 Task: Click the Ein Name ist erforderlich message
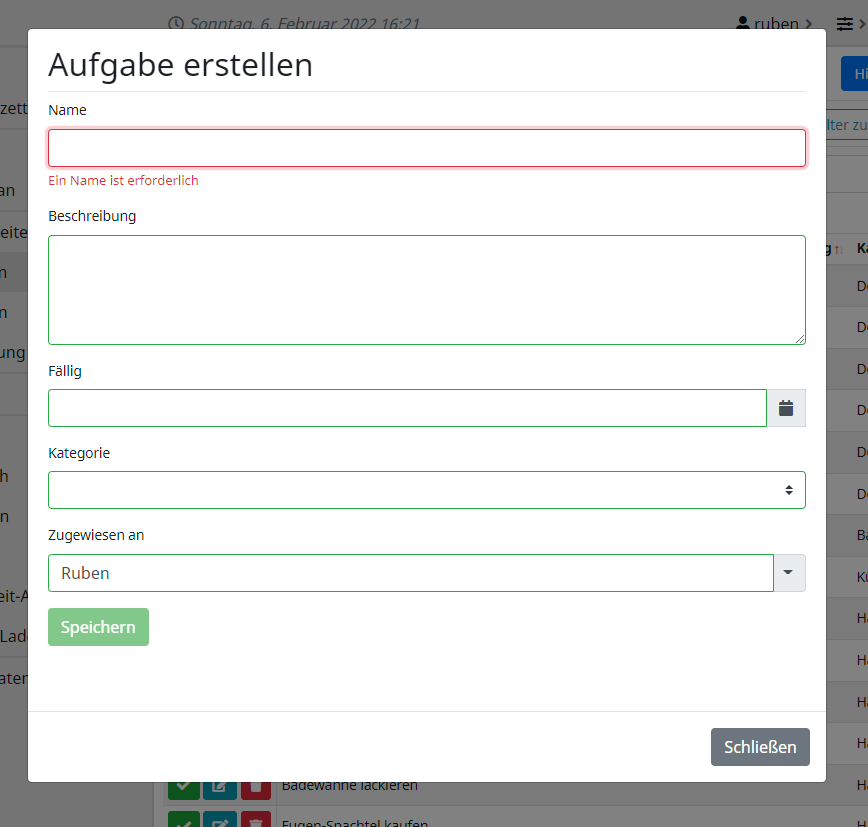tap(123, 180)
